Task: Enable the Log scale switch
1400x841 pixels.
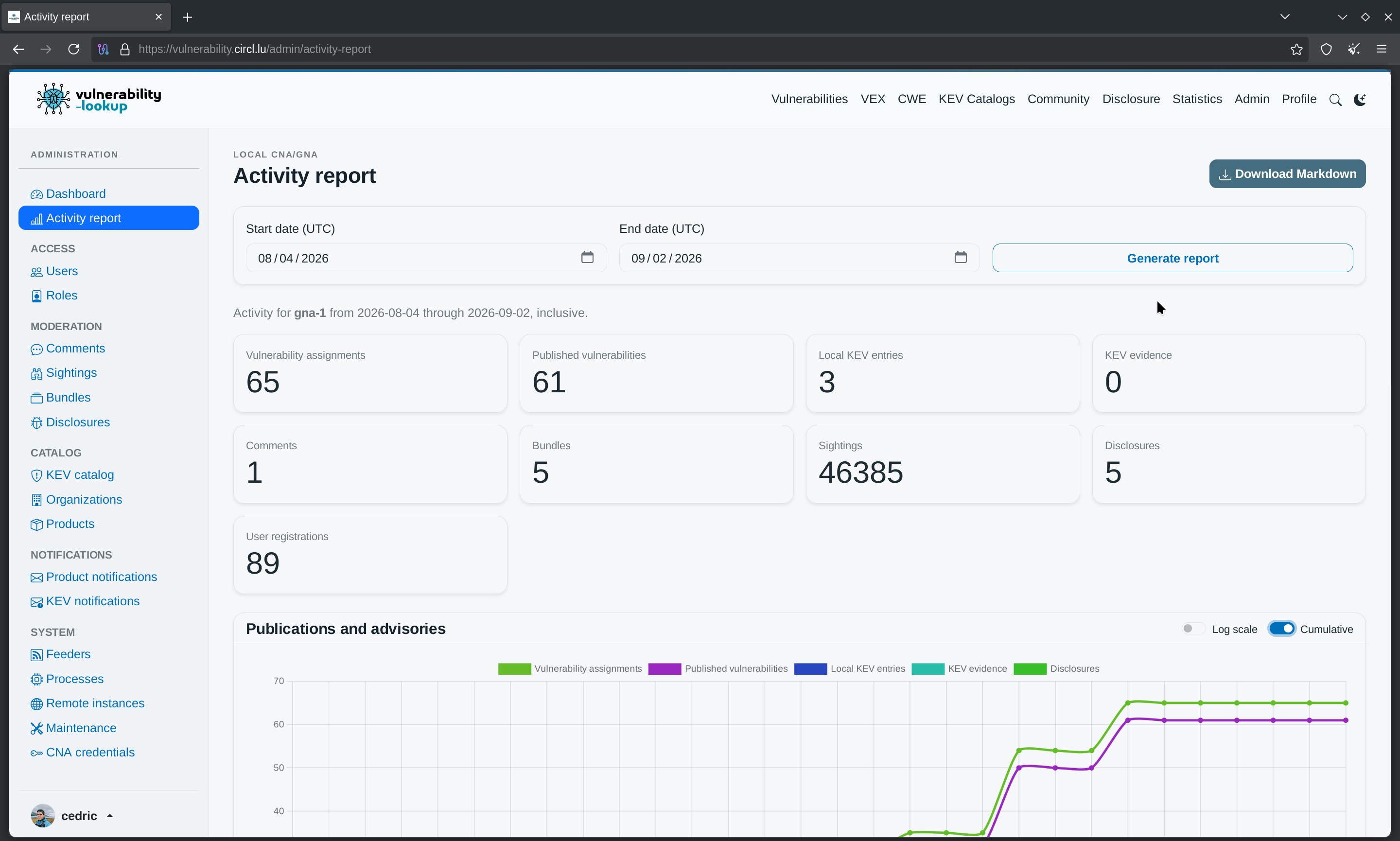Action: (x=1193, y=629)
